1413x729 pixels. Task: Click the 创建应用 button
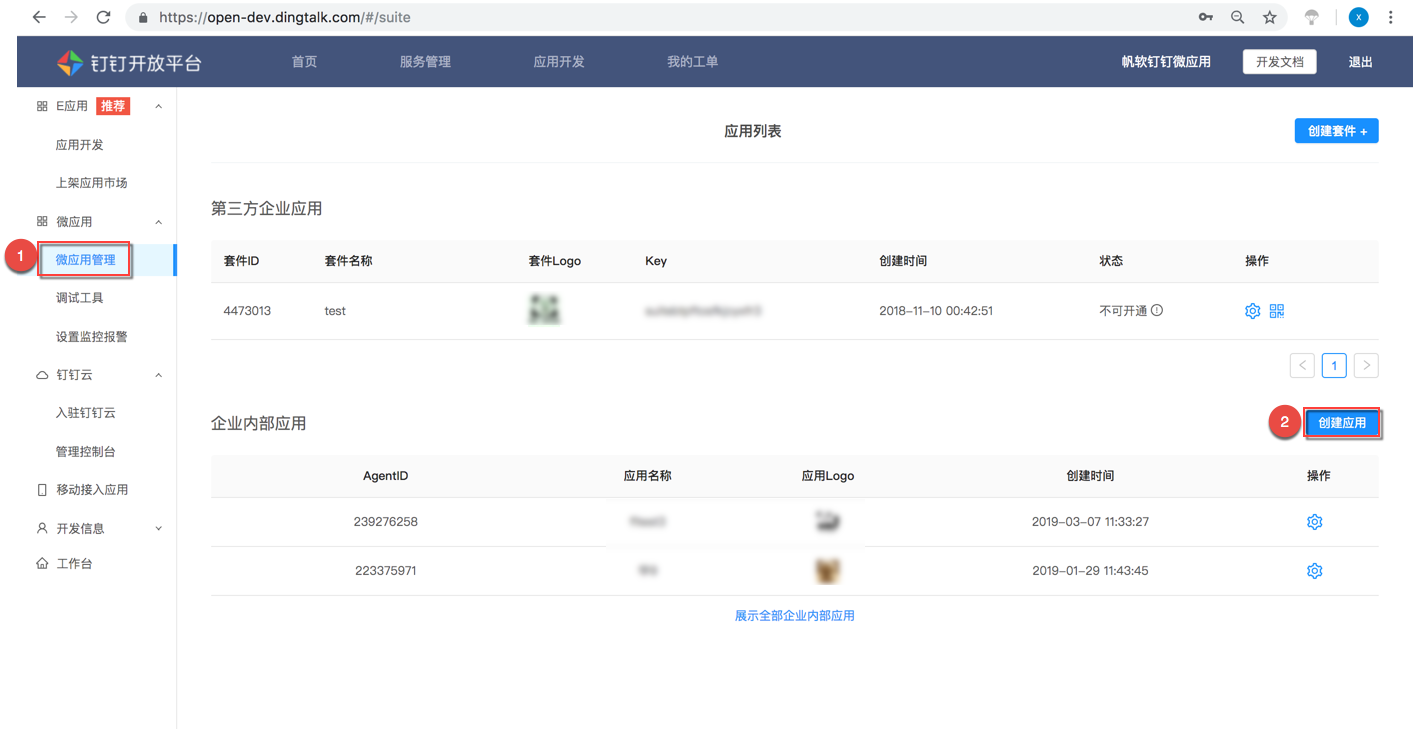tap(1342, 423)
